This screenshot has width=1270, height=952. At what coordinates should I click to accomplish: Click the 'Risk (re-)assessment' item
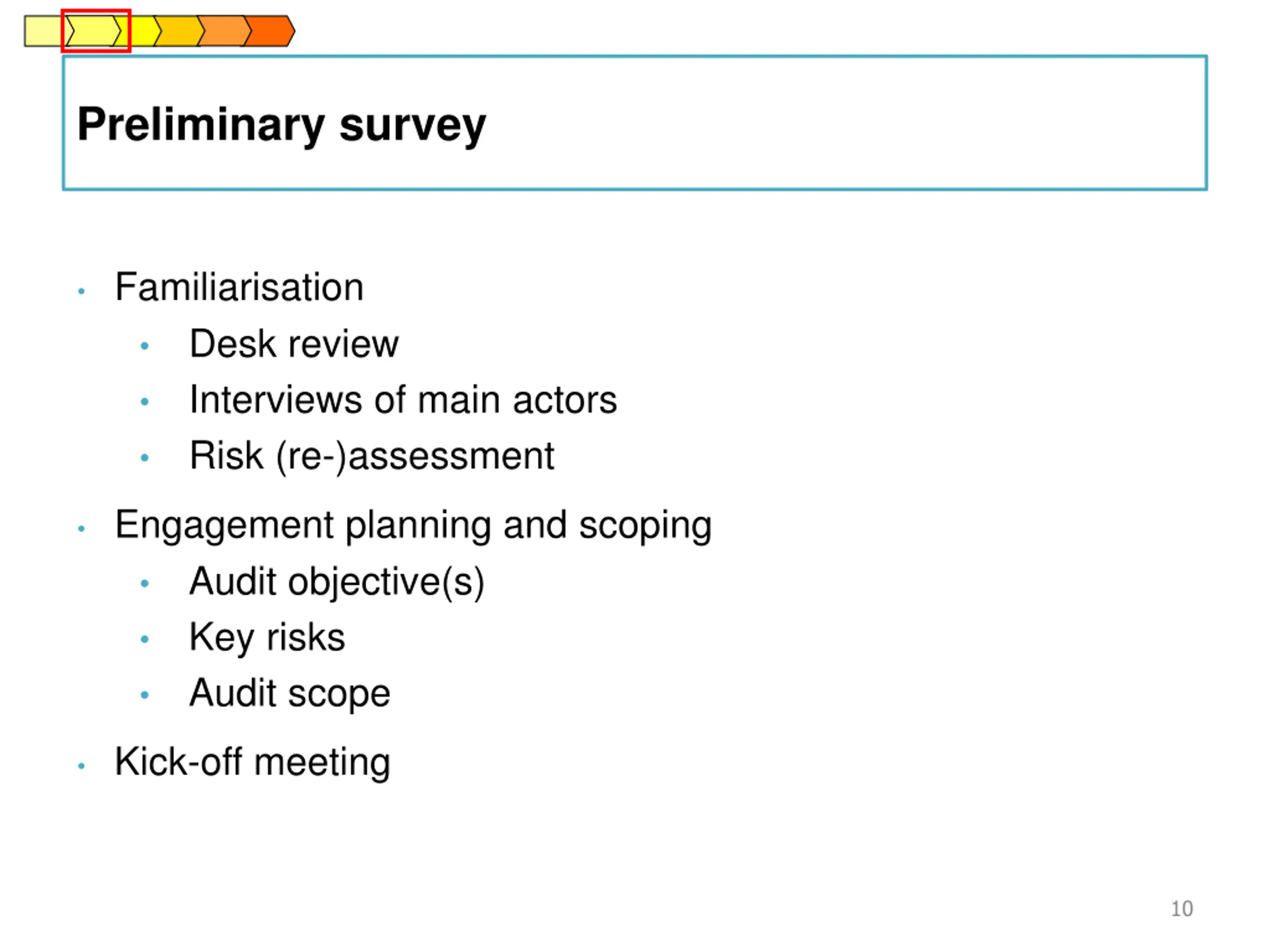(372, 456)
